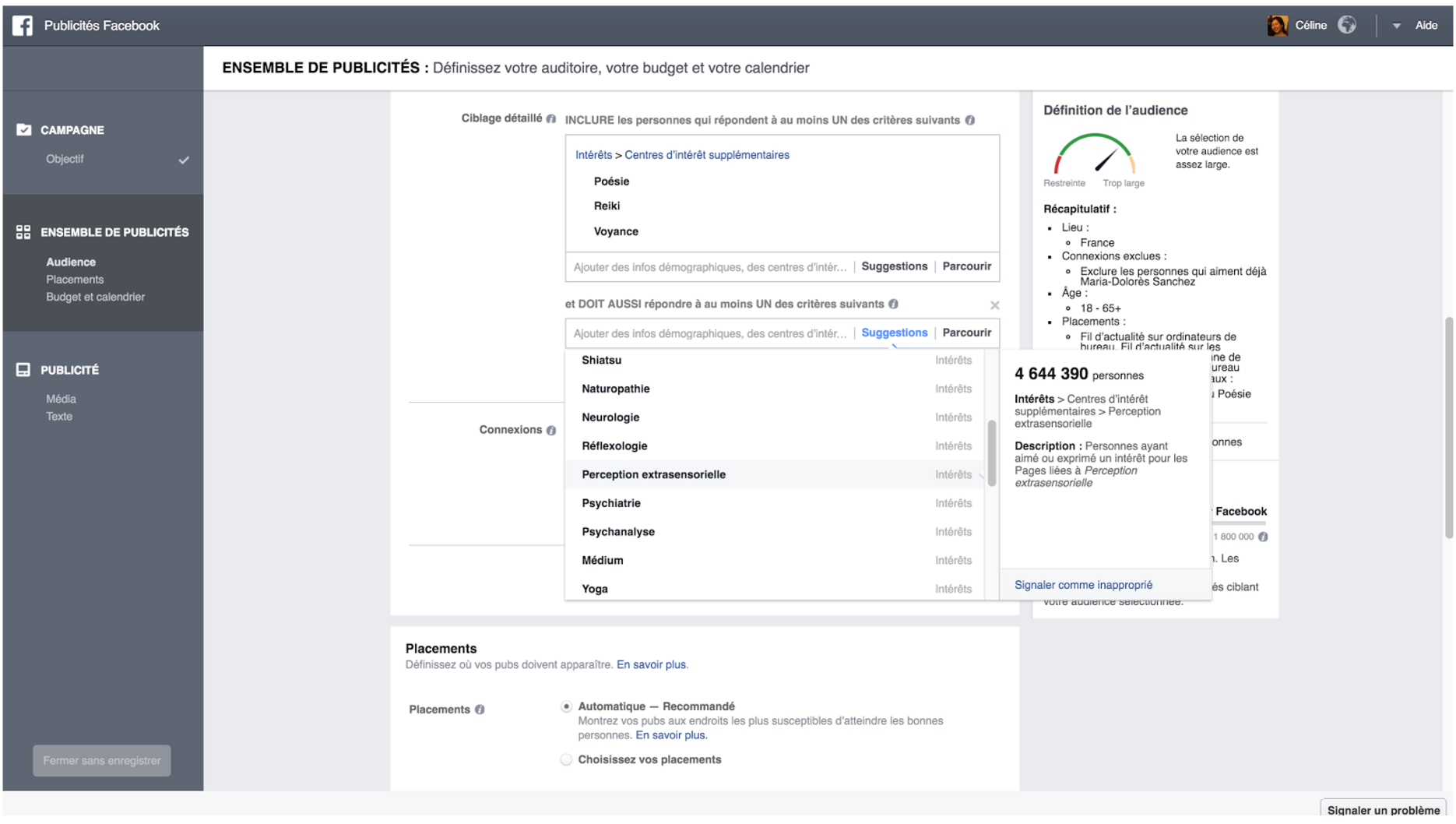Open the Aide help menu

[x=1426, y=26]
